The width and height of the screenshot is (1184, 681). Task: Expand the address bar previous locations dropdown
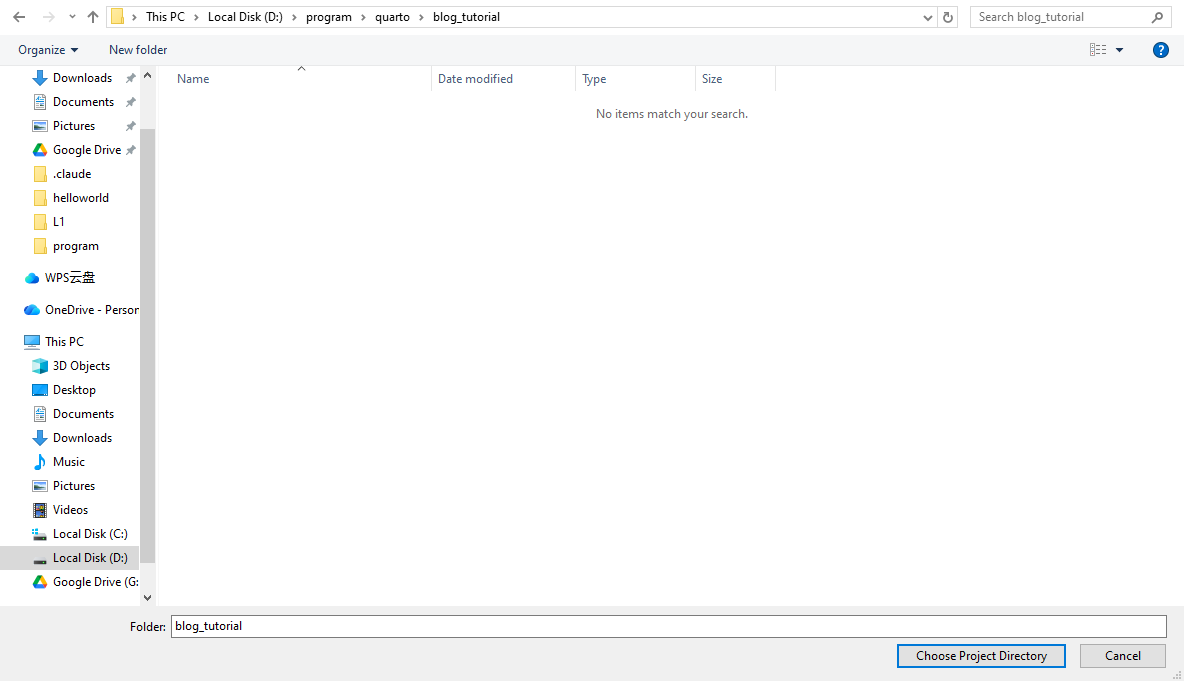tap(929, 17)
